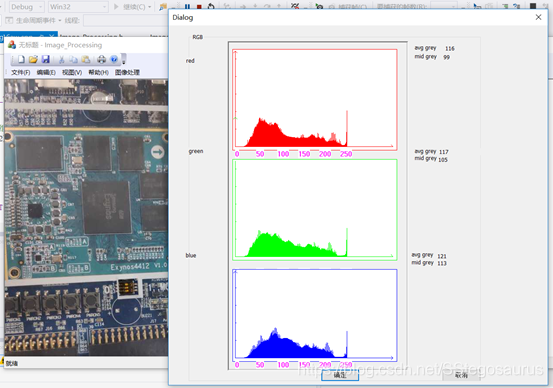The height and width of the screenshot is (388, 553).
Task: Click blue mid grey value 113
Action: coord(442,263)
